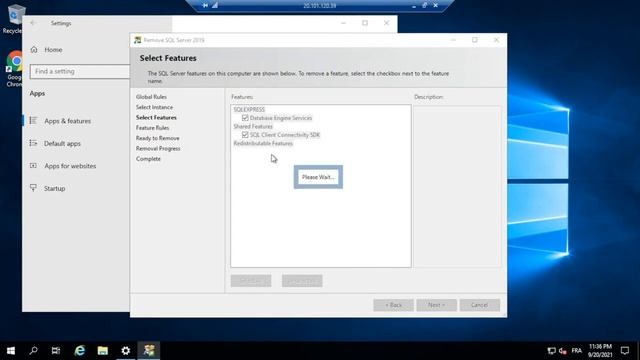Select Complete wizard step
The width and height of the screenshot is (640, 360).
click(148, 158)
